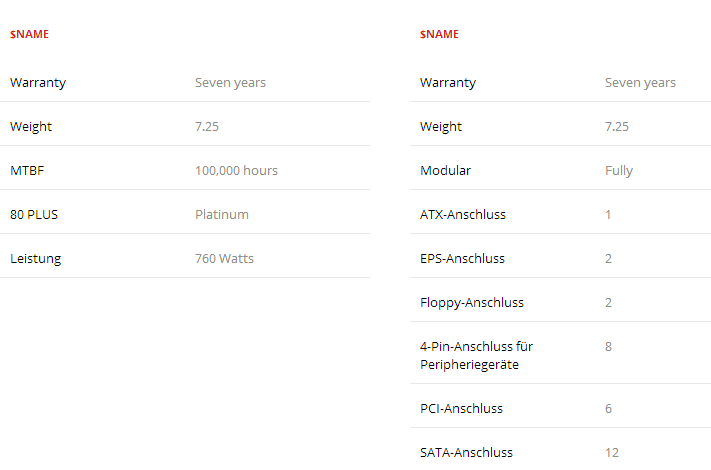Click the Platinum rating value
This screenshot has width=711, height=470.
click(221, 215)
